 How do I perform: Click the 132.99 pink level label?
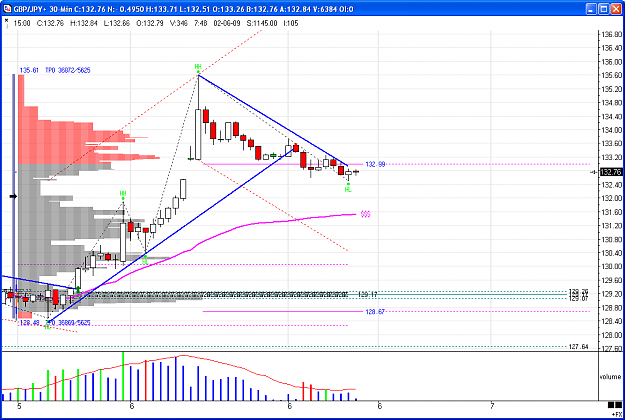coord(375,164)
